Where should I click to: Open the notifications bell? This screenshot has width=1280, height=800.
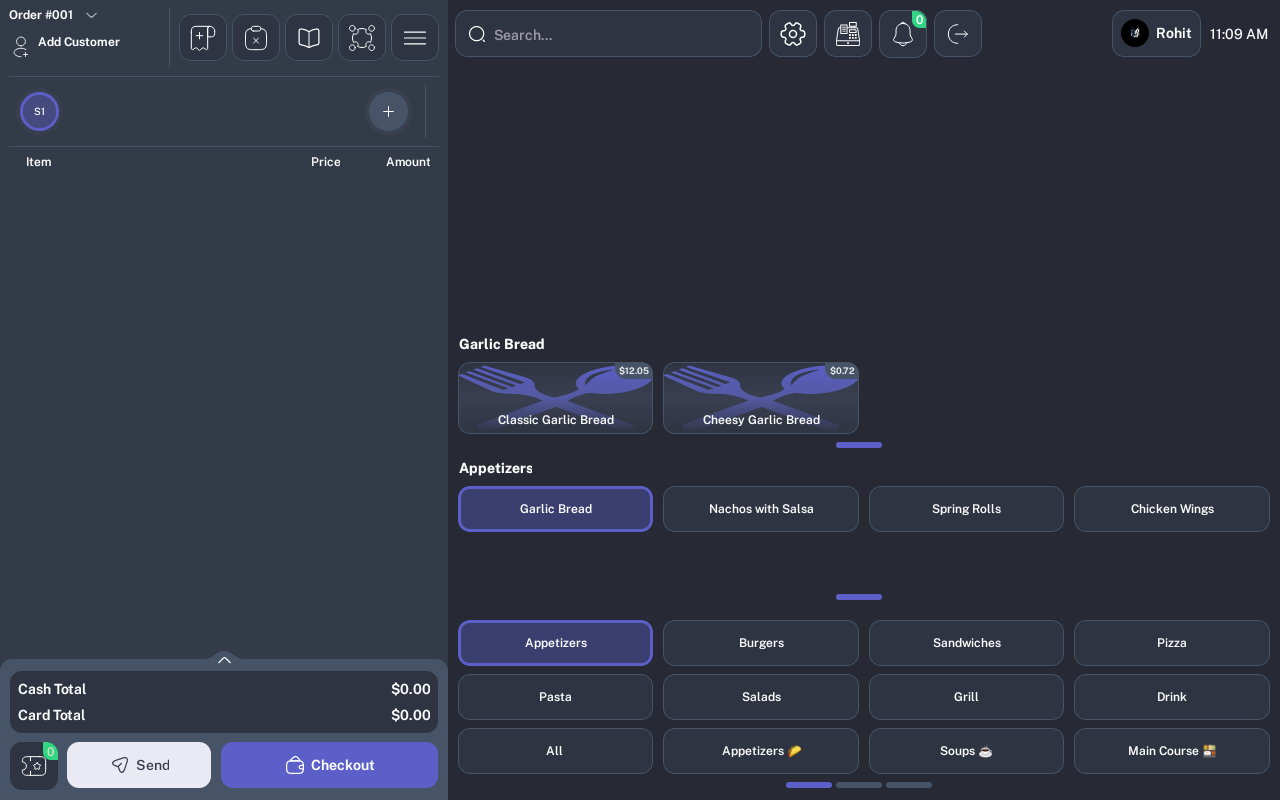(x=903, y=34)
